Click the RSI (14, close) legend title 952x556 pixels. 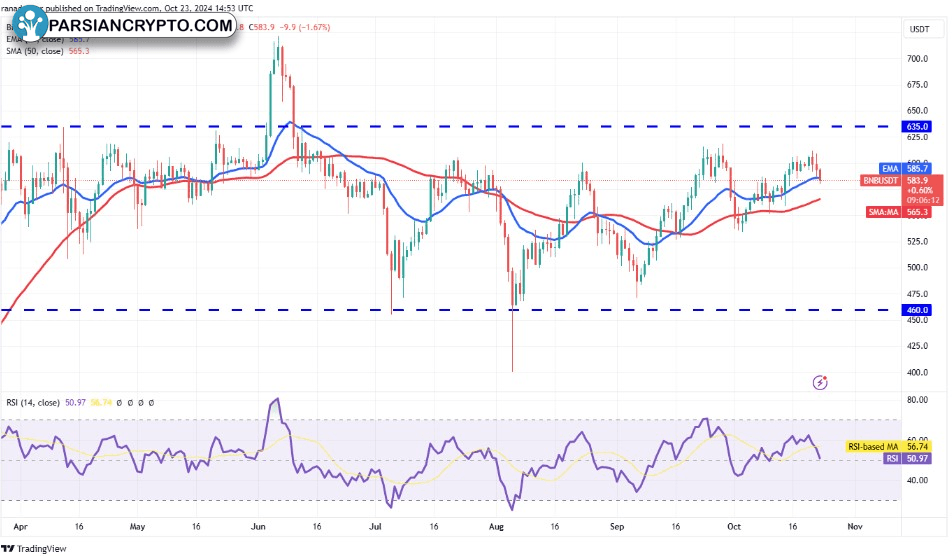click(33, 402)
